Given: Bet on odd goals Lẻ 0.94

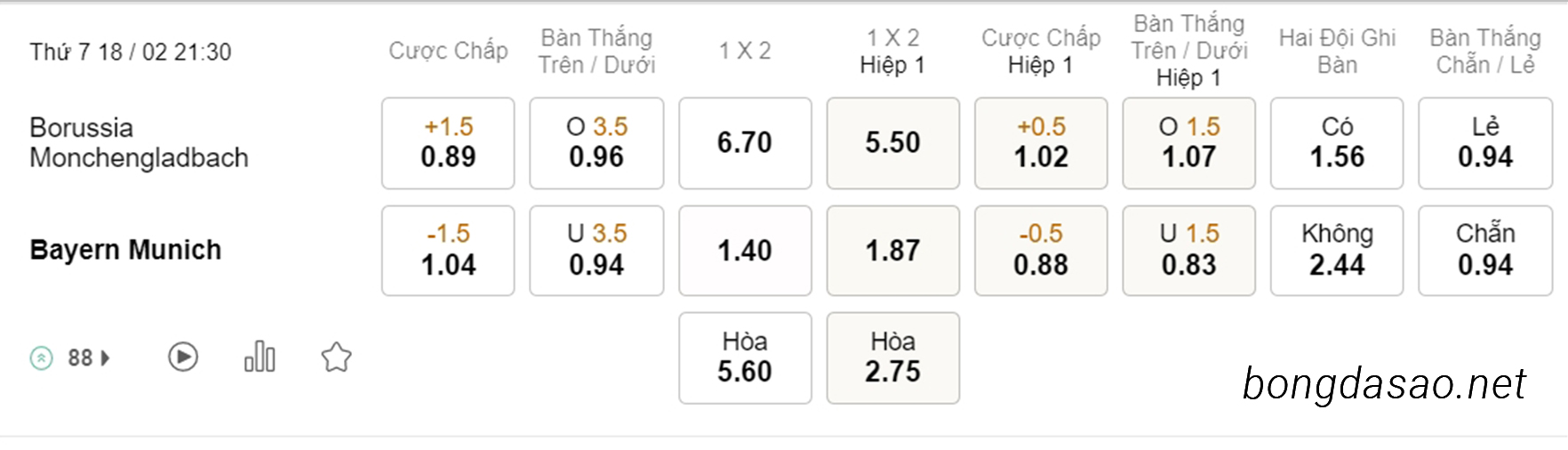Looking at the screenshot, I should 1485,143.
